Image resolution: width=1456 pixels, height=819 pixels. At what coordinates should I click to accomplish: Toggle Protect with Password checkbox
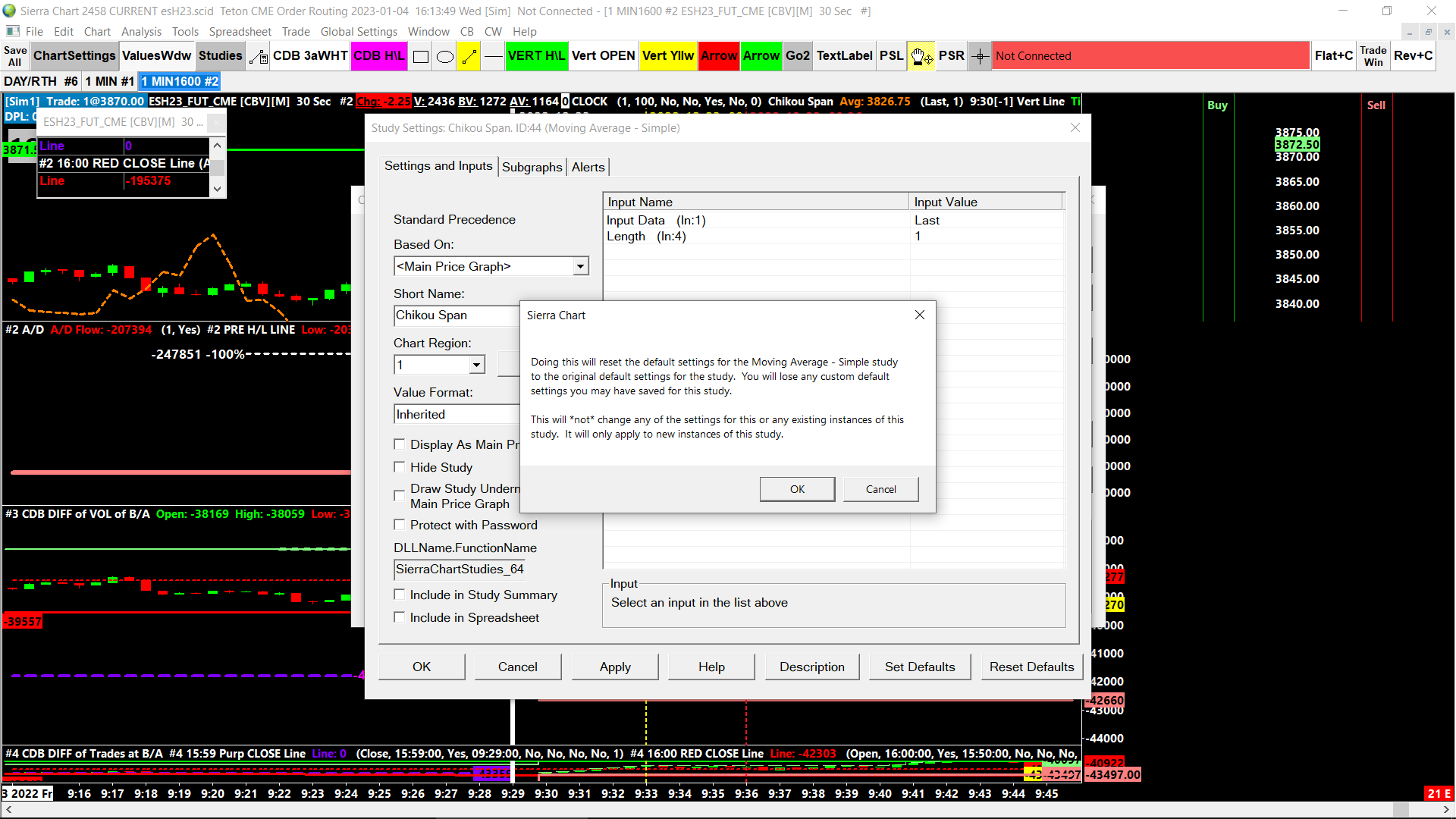click(x=400, y=525)
